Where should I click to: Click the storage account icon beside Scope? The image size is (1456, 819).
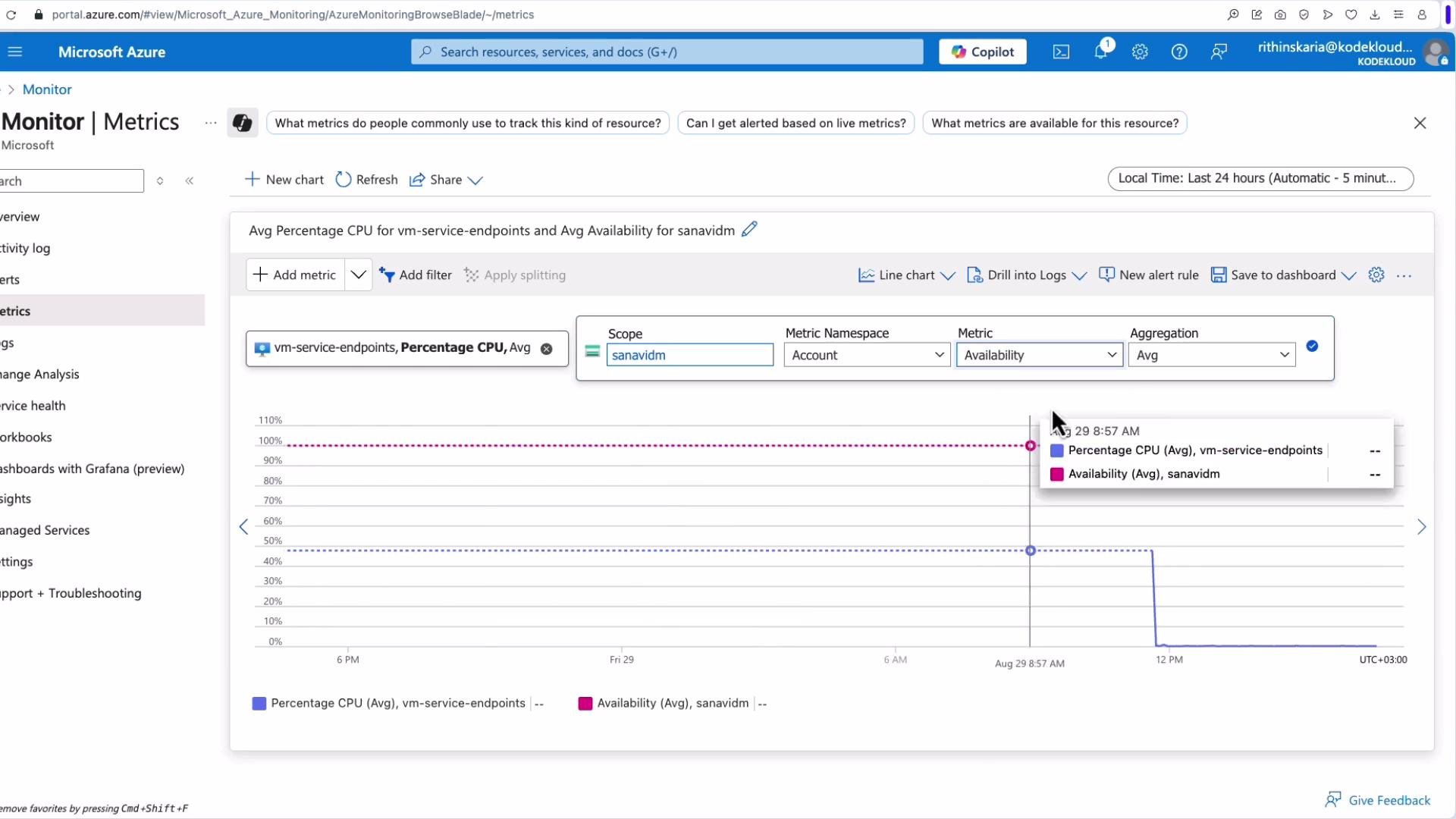(x=593, y=352)
